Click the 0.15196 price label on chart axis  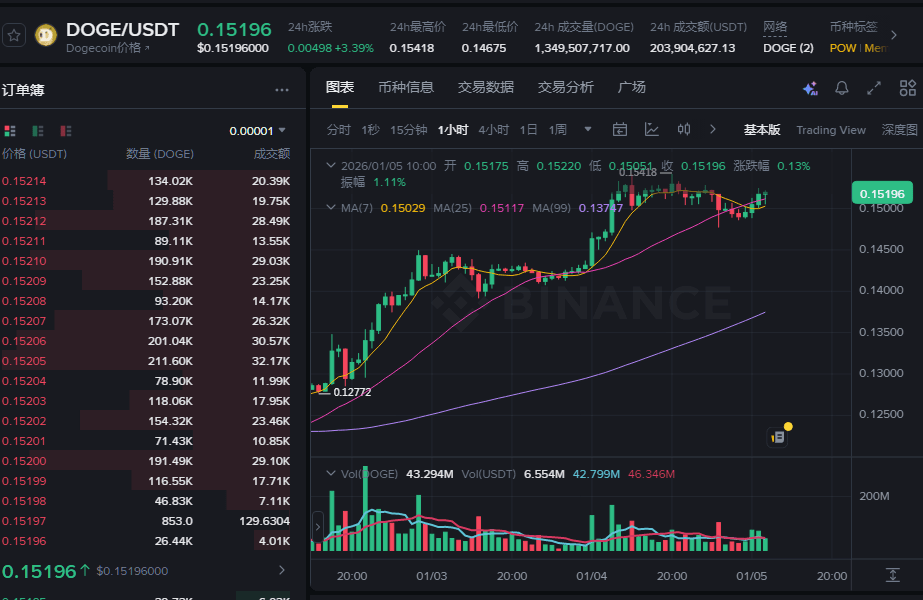882,194
